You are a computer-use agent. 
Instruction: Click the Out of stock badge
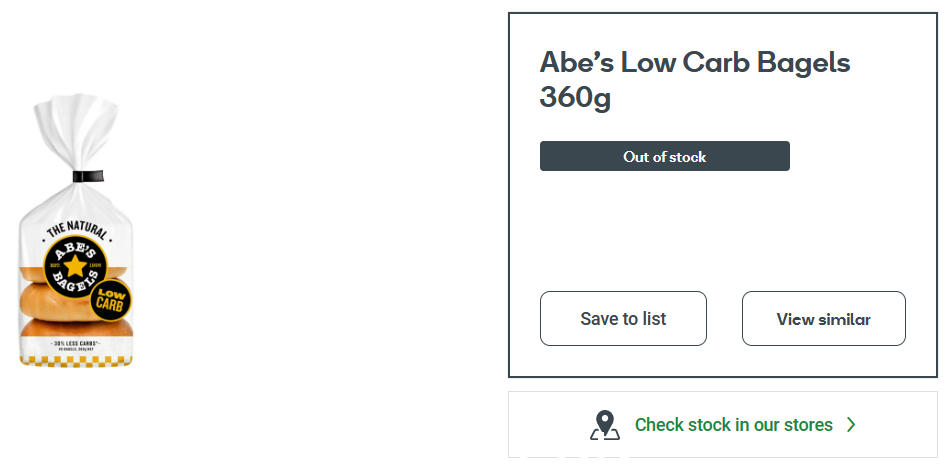coord(664,156)
